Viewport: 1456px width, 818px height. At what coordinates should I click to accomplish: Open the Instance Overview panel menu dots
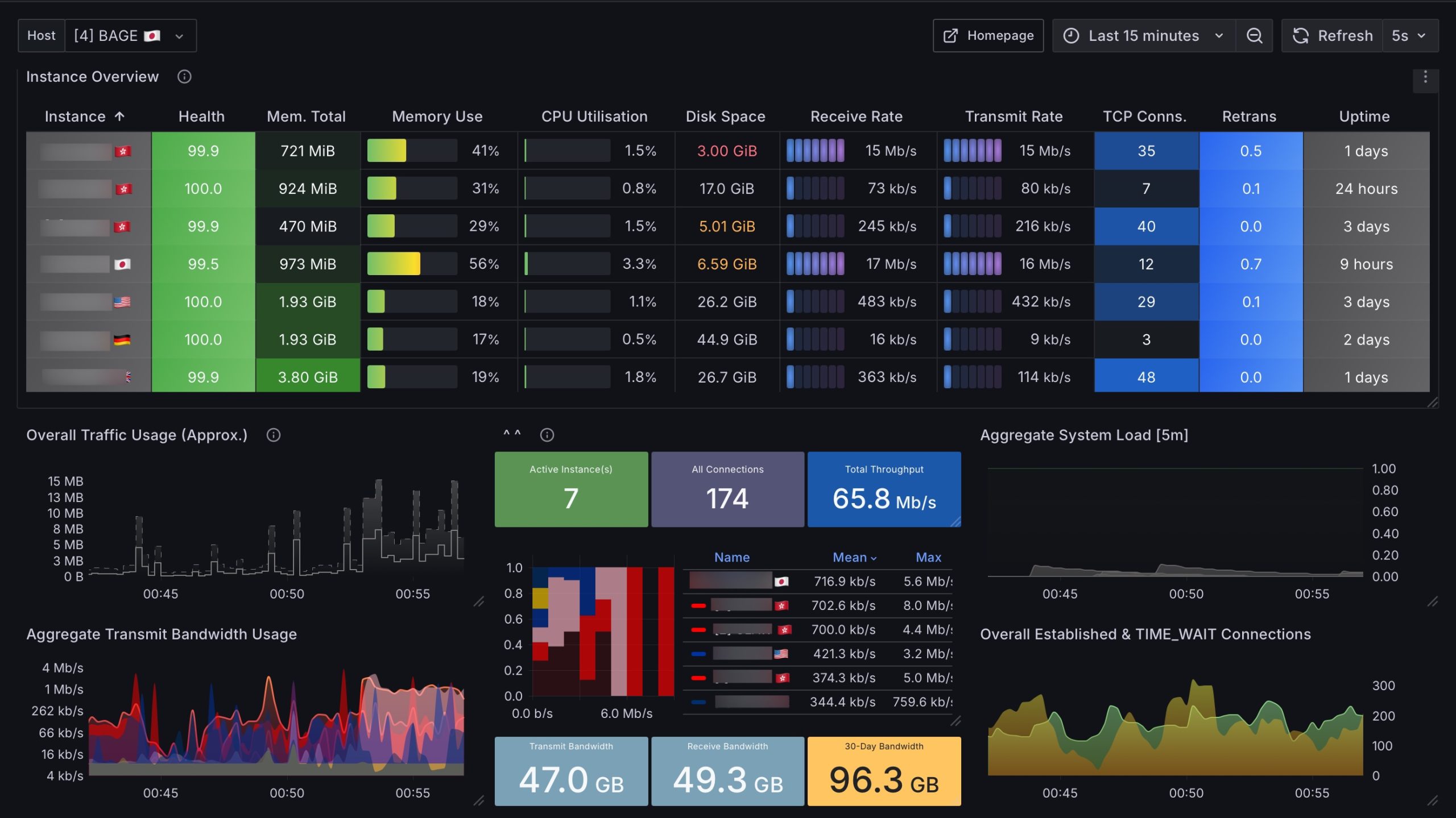[1425, 77]
